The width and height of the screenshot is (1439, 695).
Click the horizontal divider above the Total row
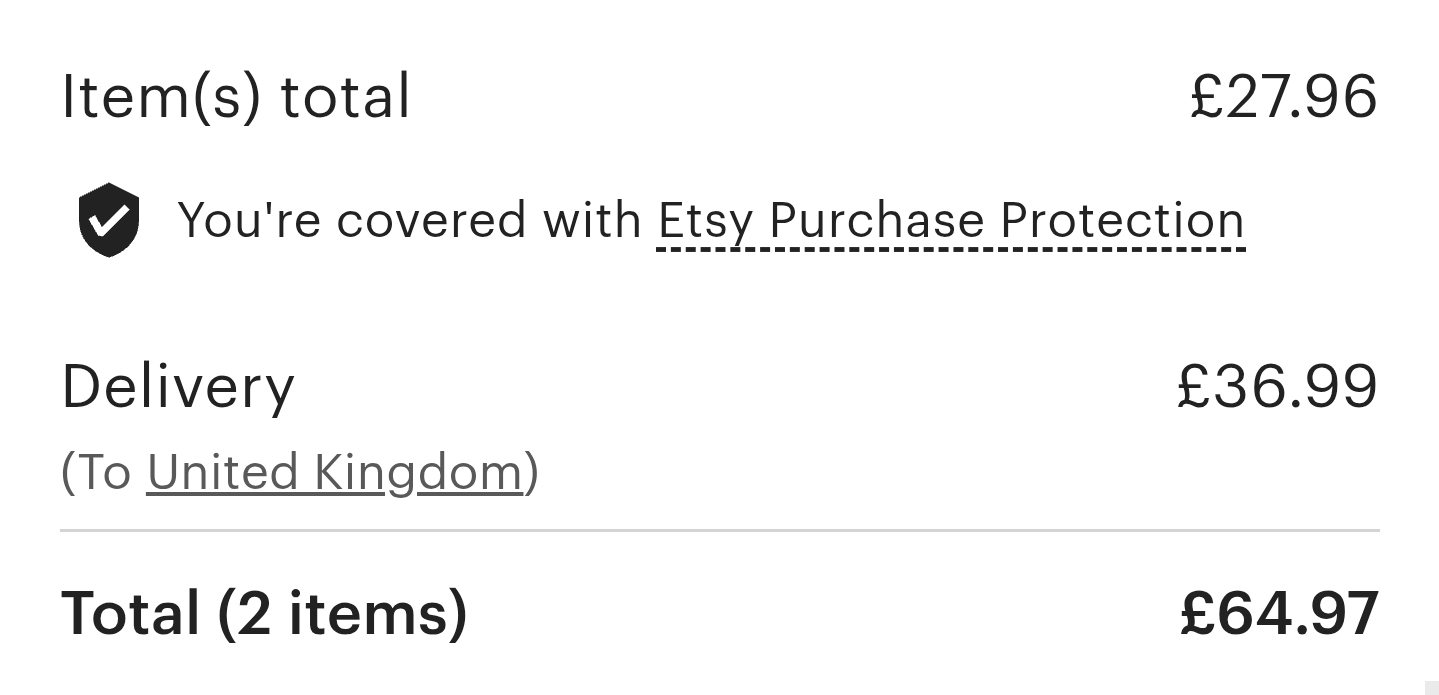[x=719, y=530]
